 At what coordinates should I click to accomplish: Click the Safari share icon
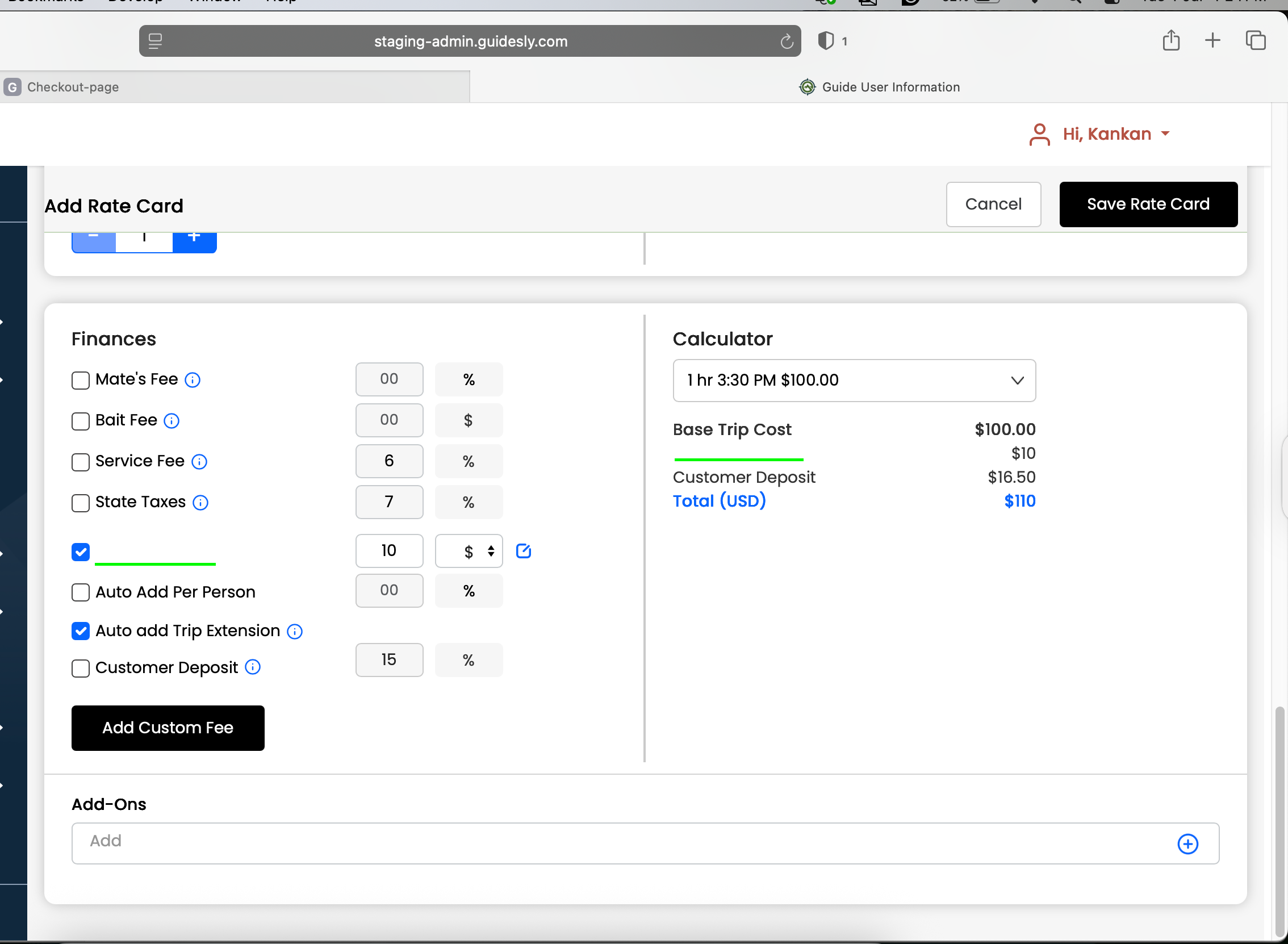point(1171,40)
